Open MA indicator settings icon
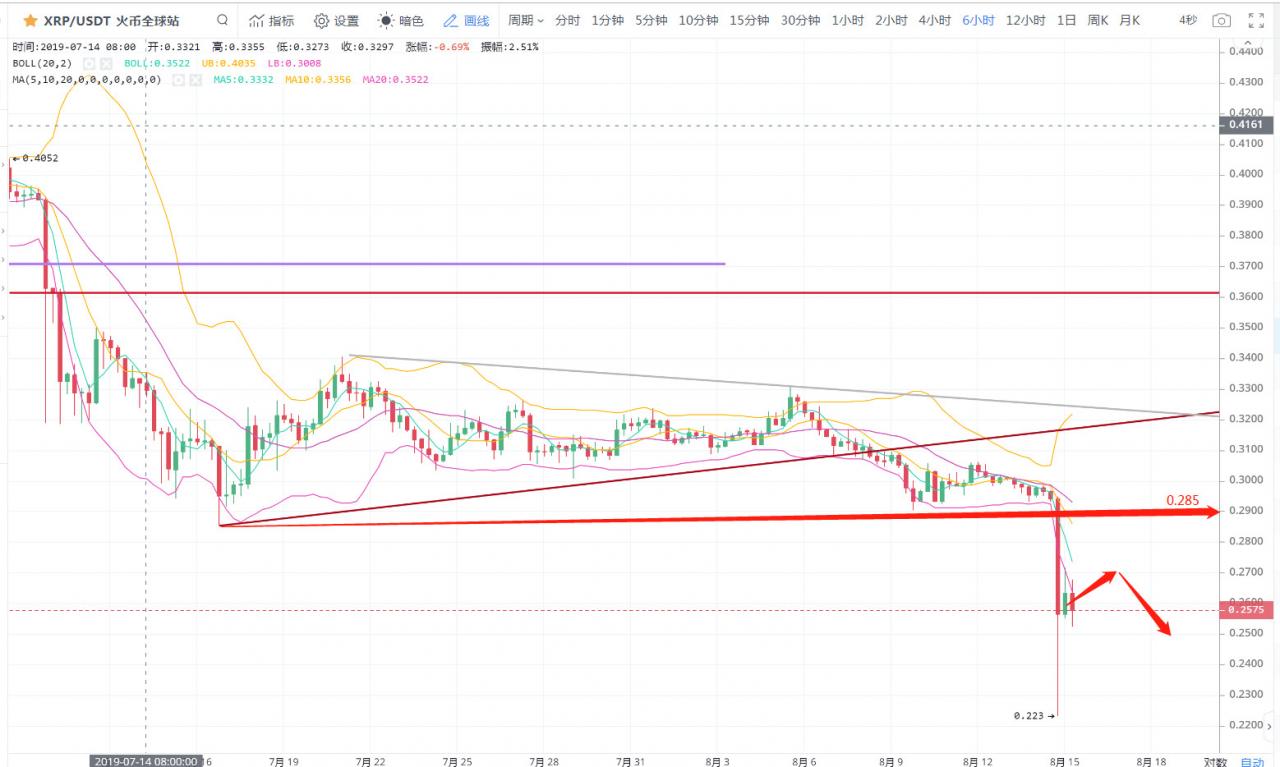This screenshot has width=1280, height=767. [178, 78]
